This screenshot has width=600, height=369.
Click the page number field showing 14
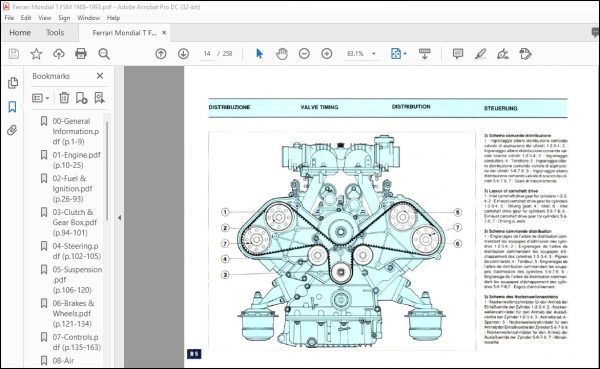207,54
